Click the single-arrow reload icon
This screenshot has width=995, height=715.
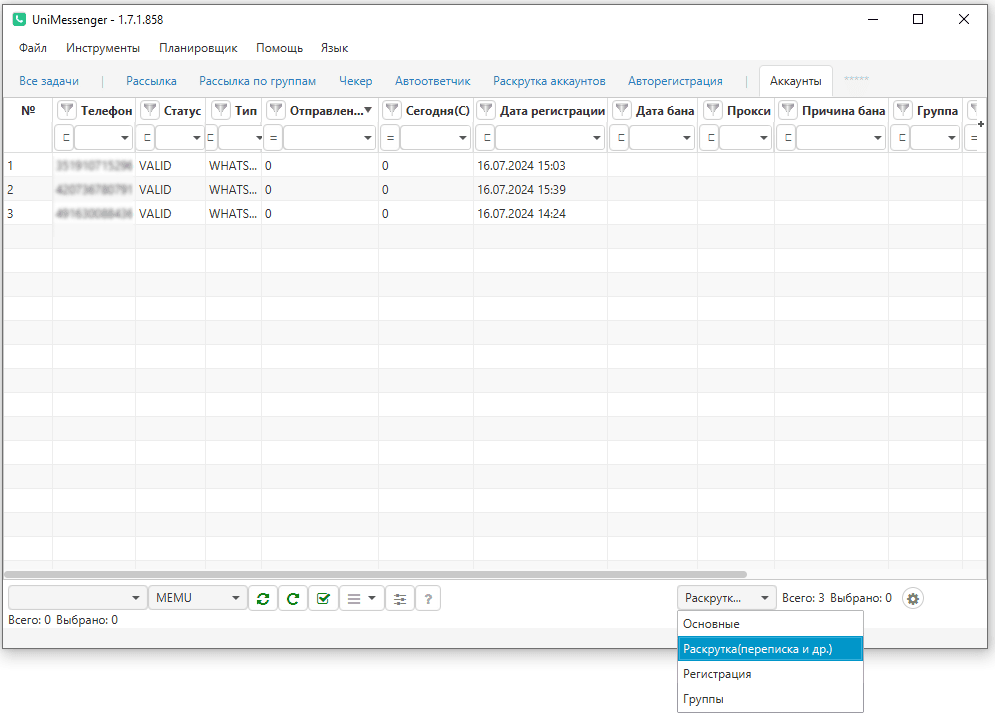(x=293, y=598)
